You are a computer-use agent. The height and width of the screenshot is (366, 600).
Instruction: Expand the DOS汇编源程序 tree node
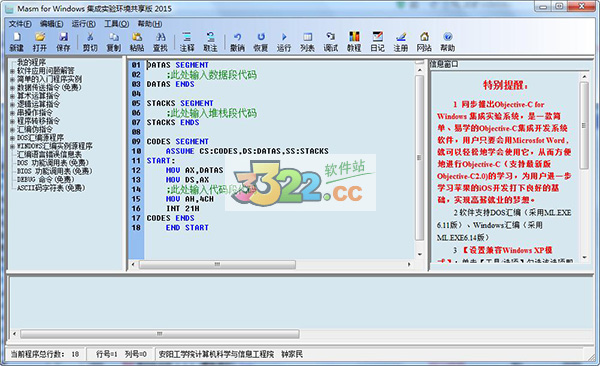12,138
